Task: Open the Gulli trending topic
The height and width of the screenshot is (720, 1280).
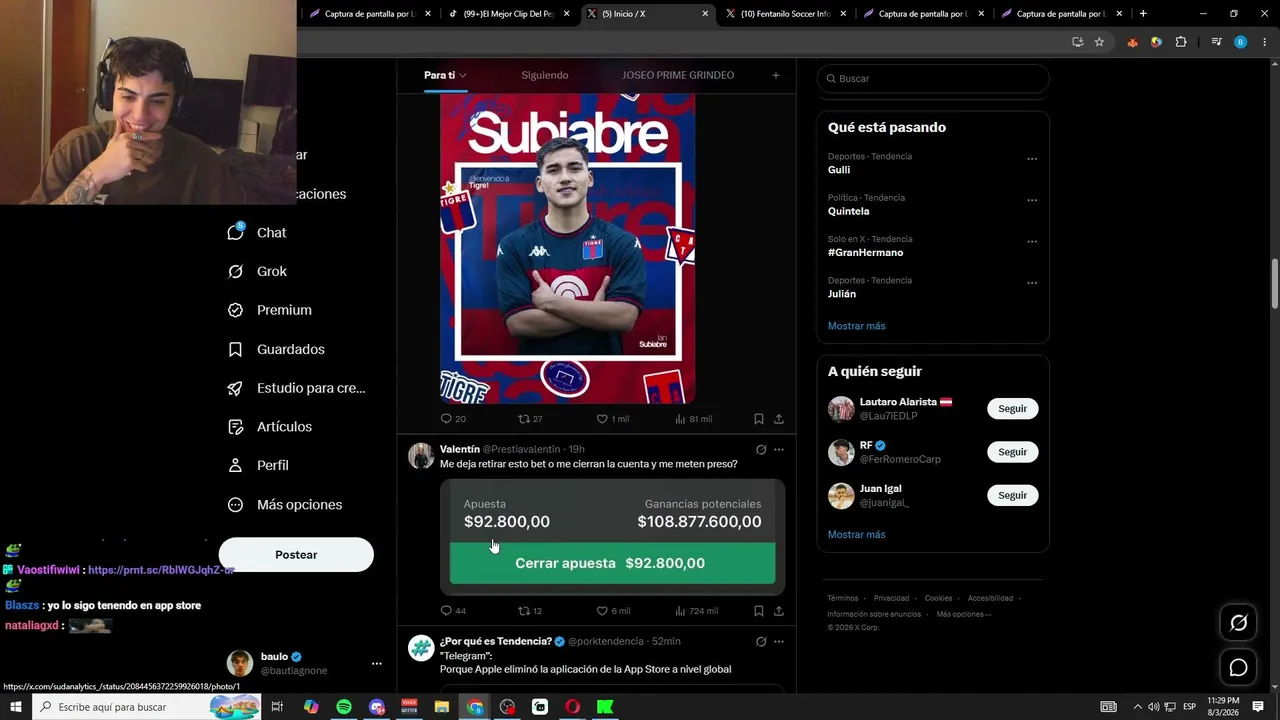Action: pos(839,170)
